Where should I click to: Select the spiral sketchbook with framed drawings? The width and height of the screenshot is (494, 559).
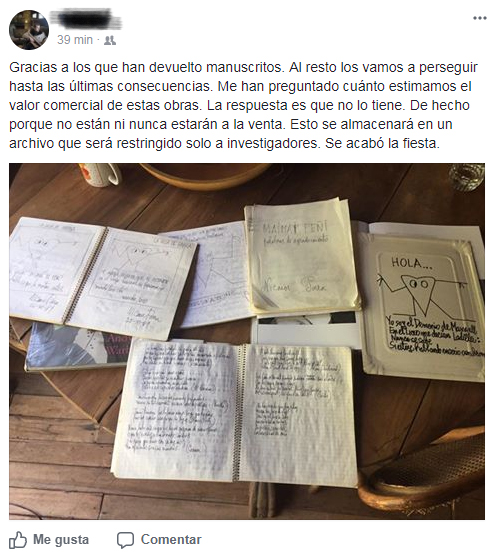pos(102,277)
